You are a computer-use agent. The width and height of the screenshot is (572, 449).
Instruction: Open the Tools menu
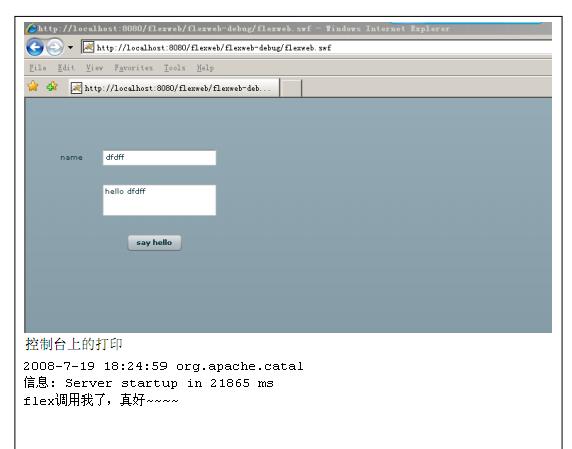click(175, 68)
